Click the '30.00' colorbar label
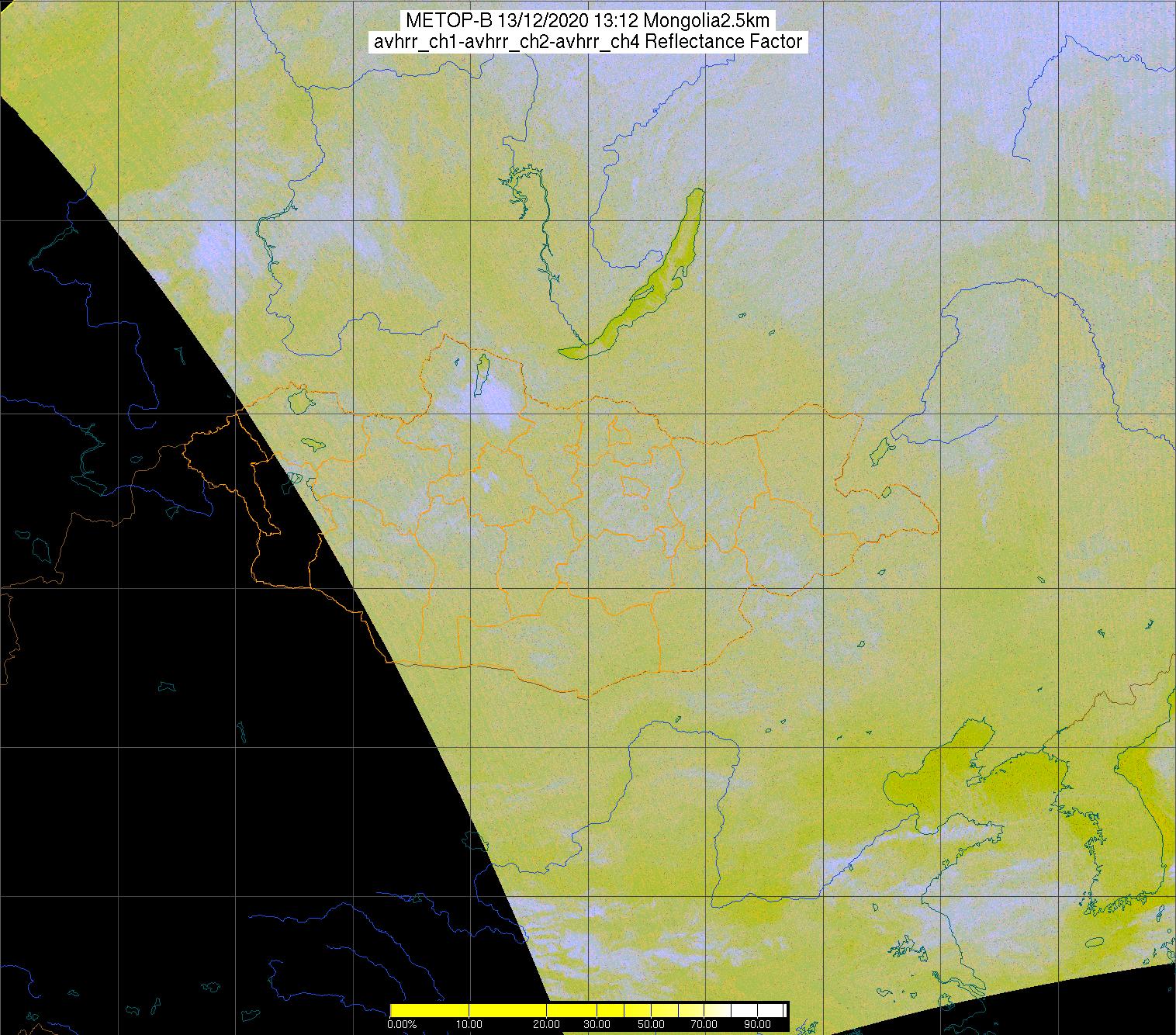1176x1035 pixels. pos(597,1024)
